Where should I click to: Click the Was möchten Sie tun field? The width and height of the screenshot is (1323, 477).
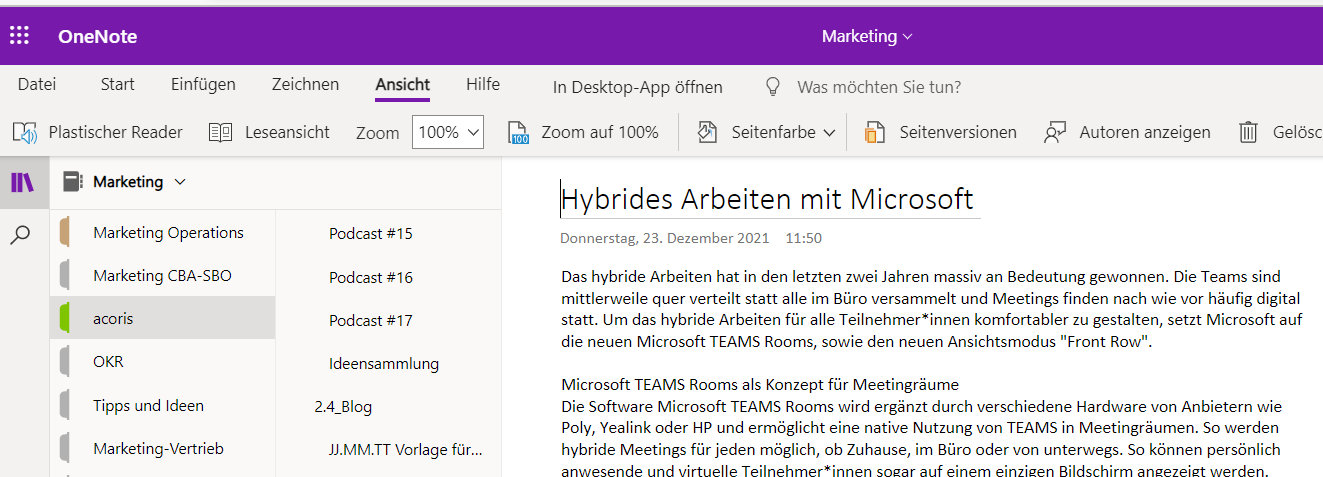point(879,87)
